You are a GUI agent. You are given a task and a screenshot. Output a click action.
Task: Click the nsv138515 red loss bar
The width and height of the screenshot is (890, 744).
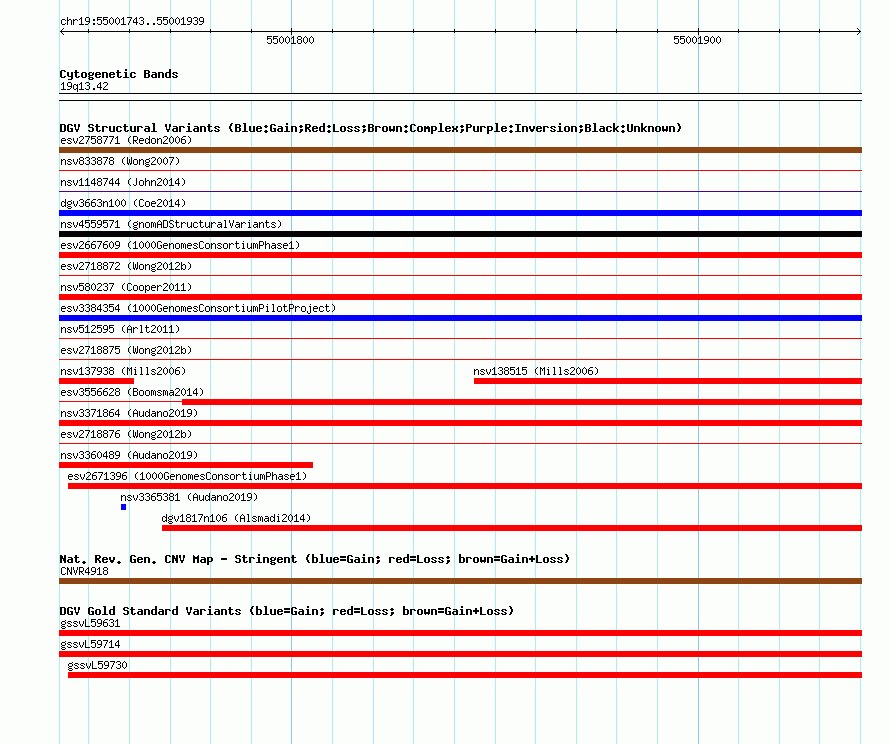[668, 381]
